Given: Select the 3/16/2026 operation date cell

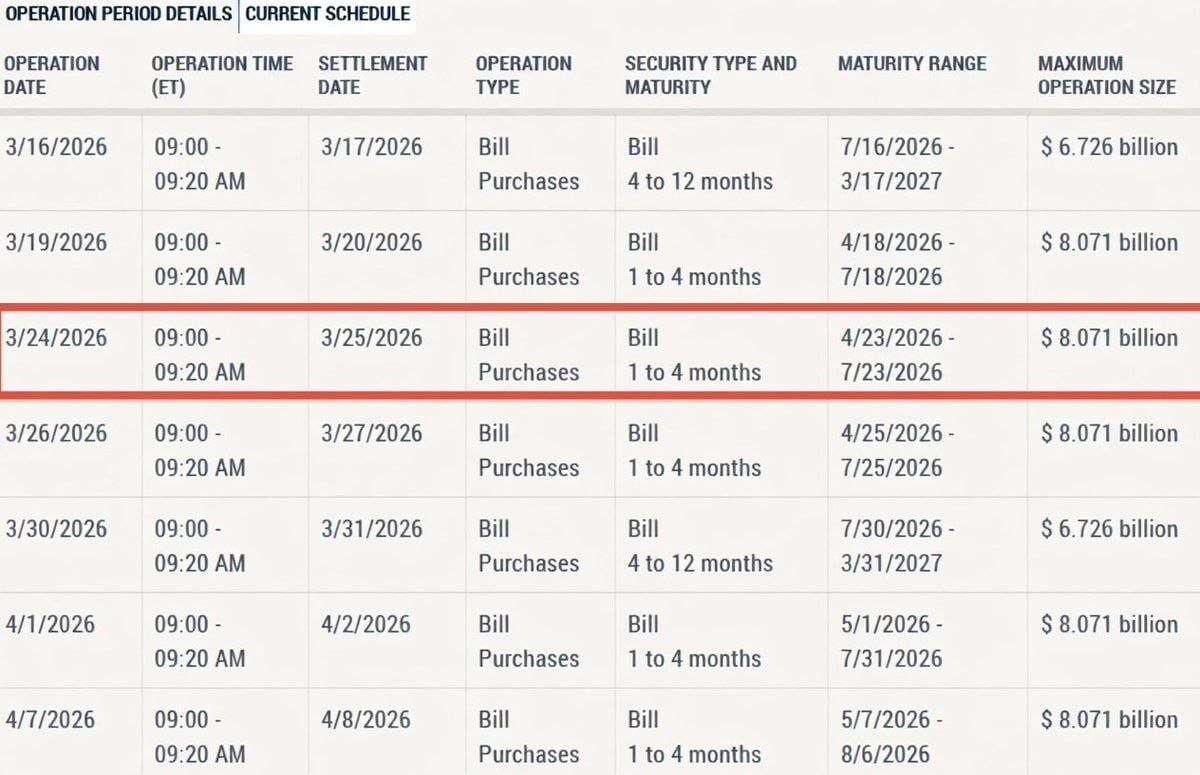Looking at the screenshot, I should [56, 147].
